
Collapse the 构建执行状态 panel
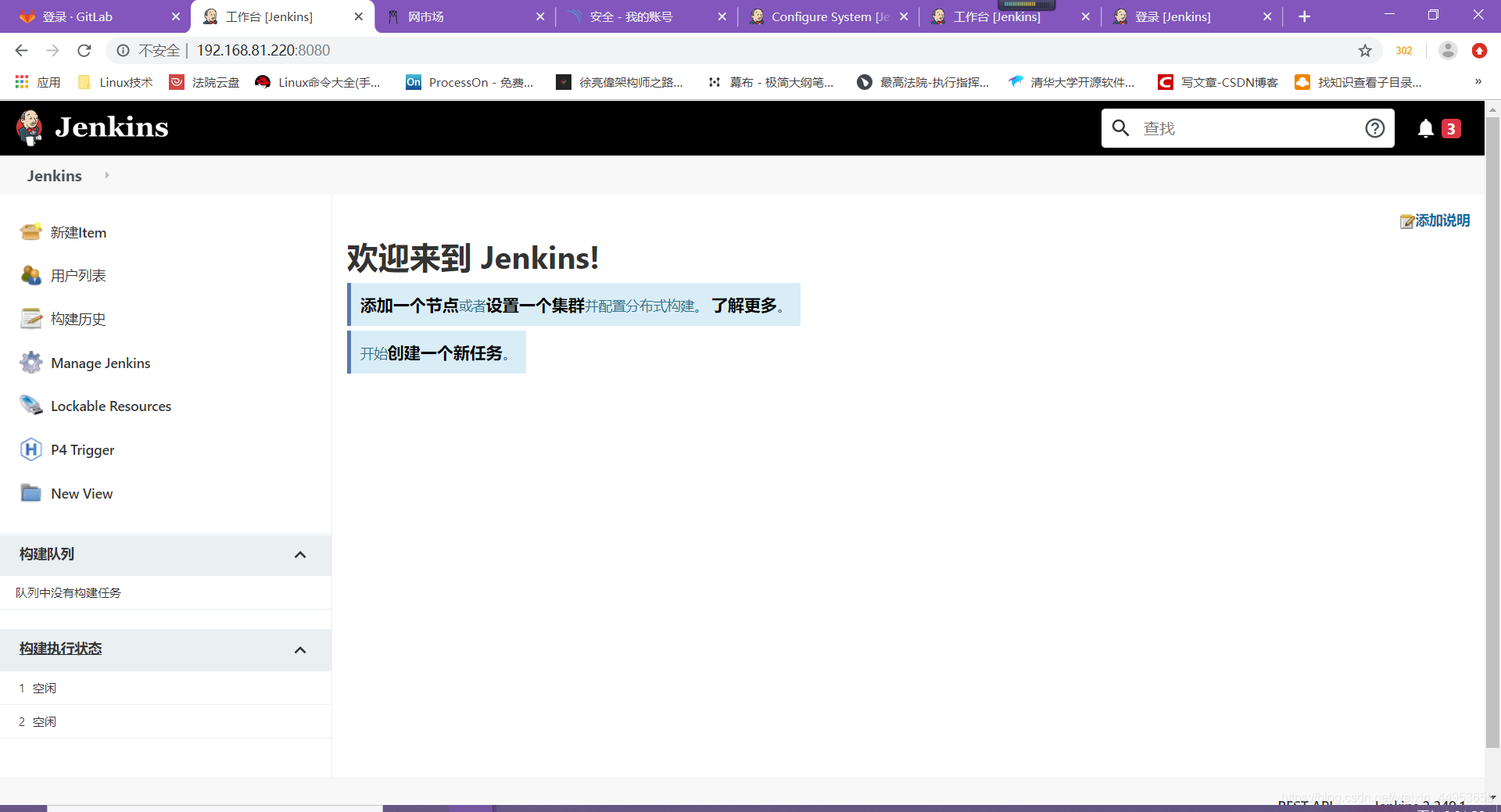tap(300, 650)
